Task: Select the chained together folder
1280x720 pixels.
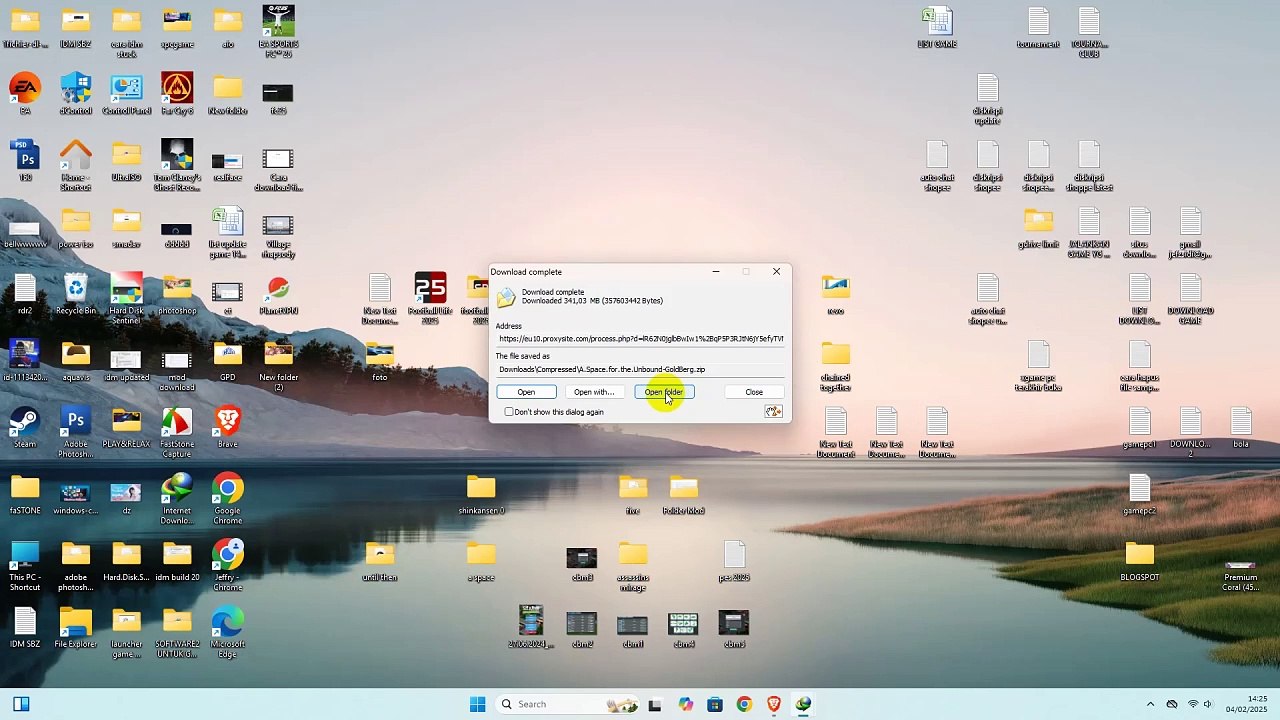Action: (836, 365)
